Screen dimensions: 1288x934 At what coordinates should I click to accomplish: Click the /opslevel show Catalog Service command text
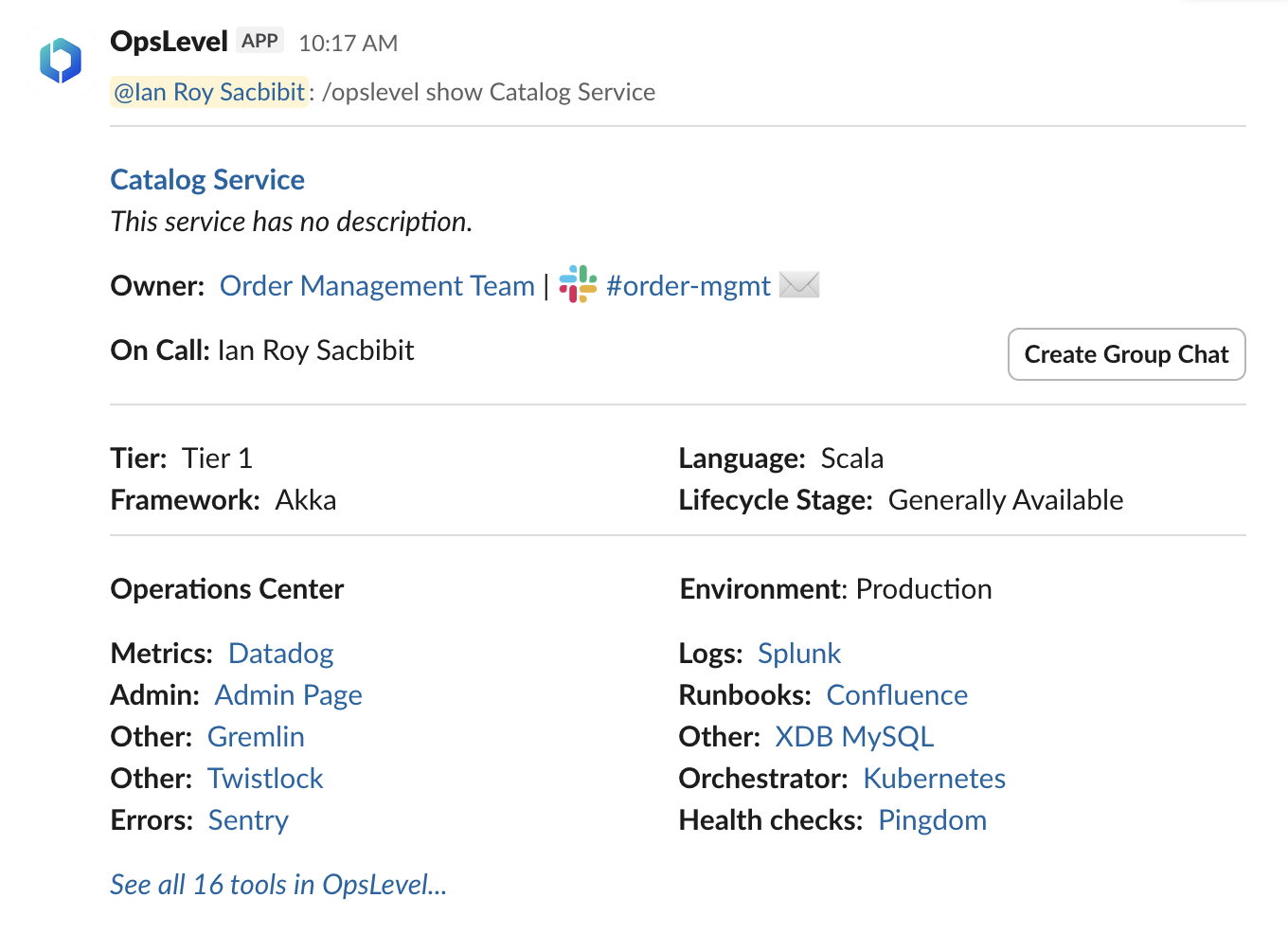click(x=489, y=92)
